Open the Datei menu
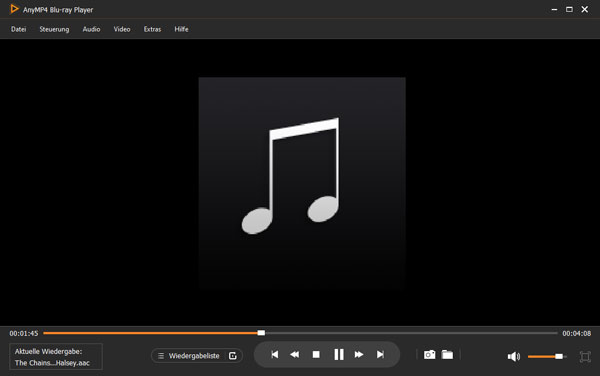This screenshot has width=600, height=376. (19, 29)
